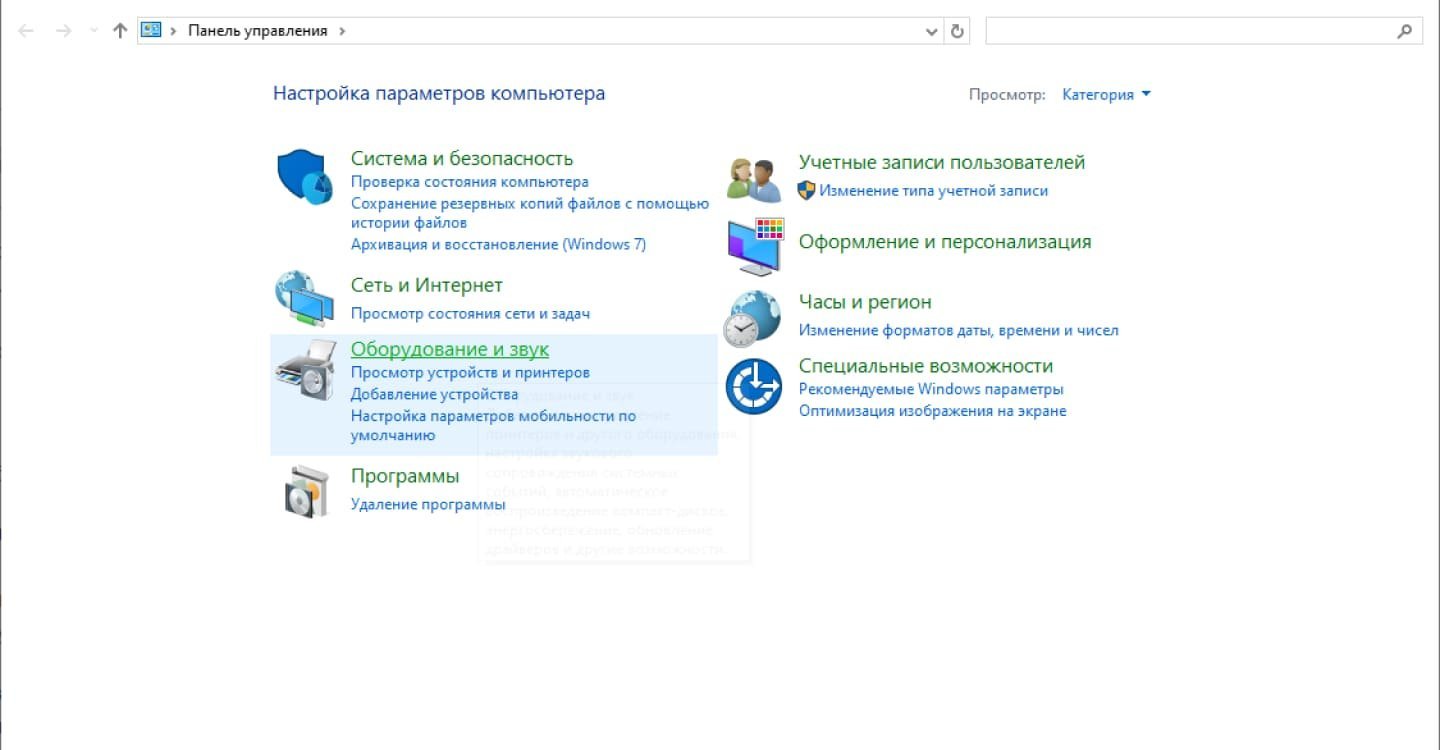Open the Network and Internet globe icon

point(304,297)
